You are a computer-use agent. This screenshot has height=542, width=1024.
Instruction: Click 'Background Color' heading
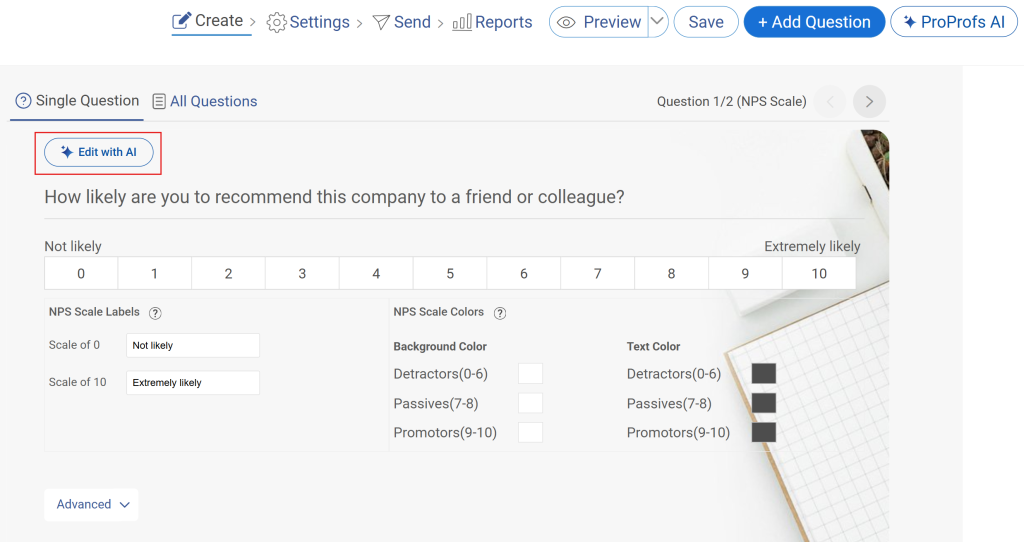click(440, 347)
